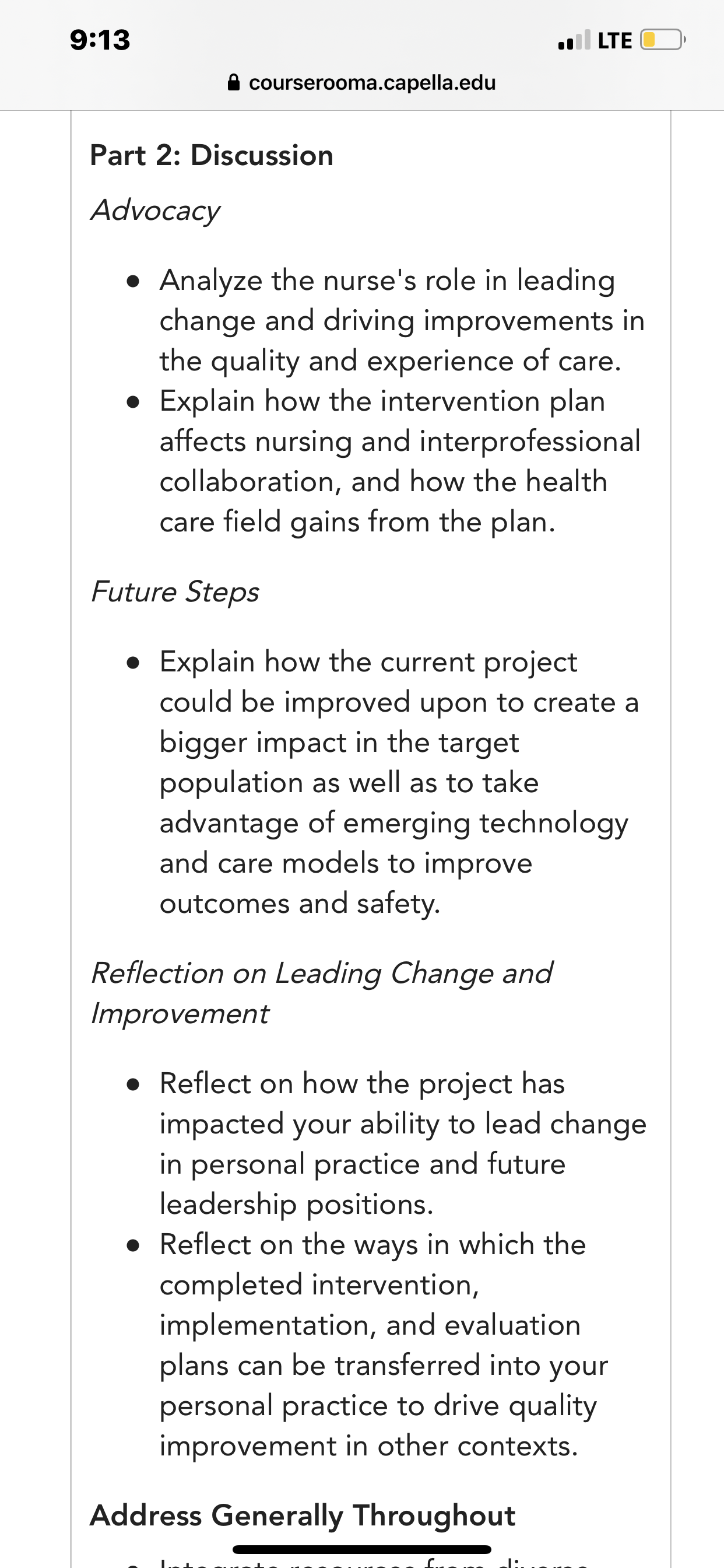This screenshot has height=1568, width=724.
Task: Tap the 9:13 clock in status bar
Action: coord(100,40)
